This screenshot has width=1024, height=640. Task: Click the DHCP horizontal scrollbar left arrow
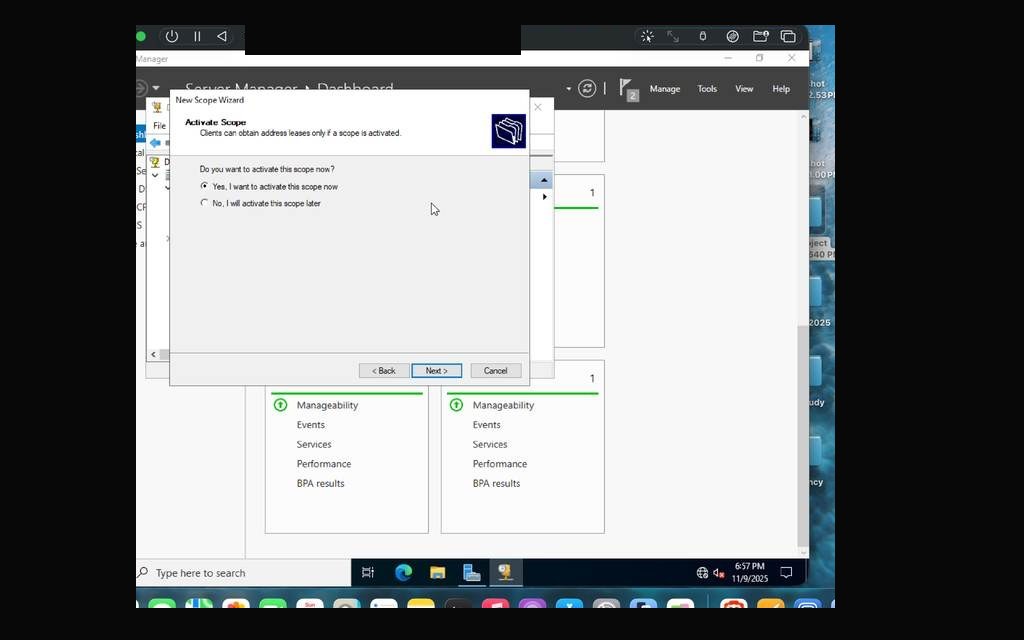pyautogui.click(x=153, y=355)
